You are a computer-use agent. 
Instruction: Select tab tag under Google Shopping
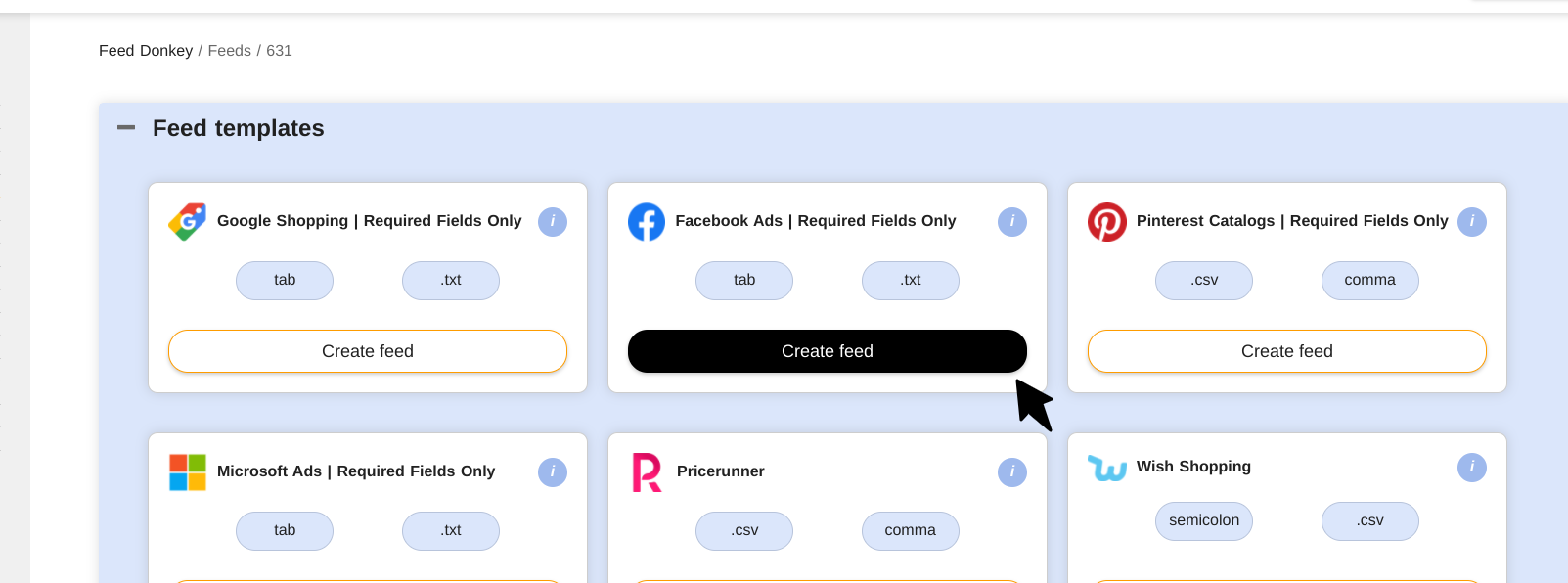point(285,281)
